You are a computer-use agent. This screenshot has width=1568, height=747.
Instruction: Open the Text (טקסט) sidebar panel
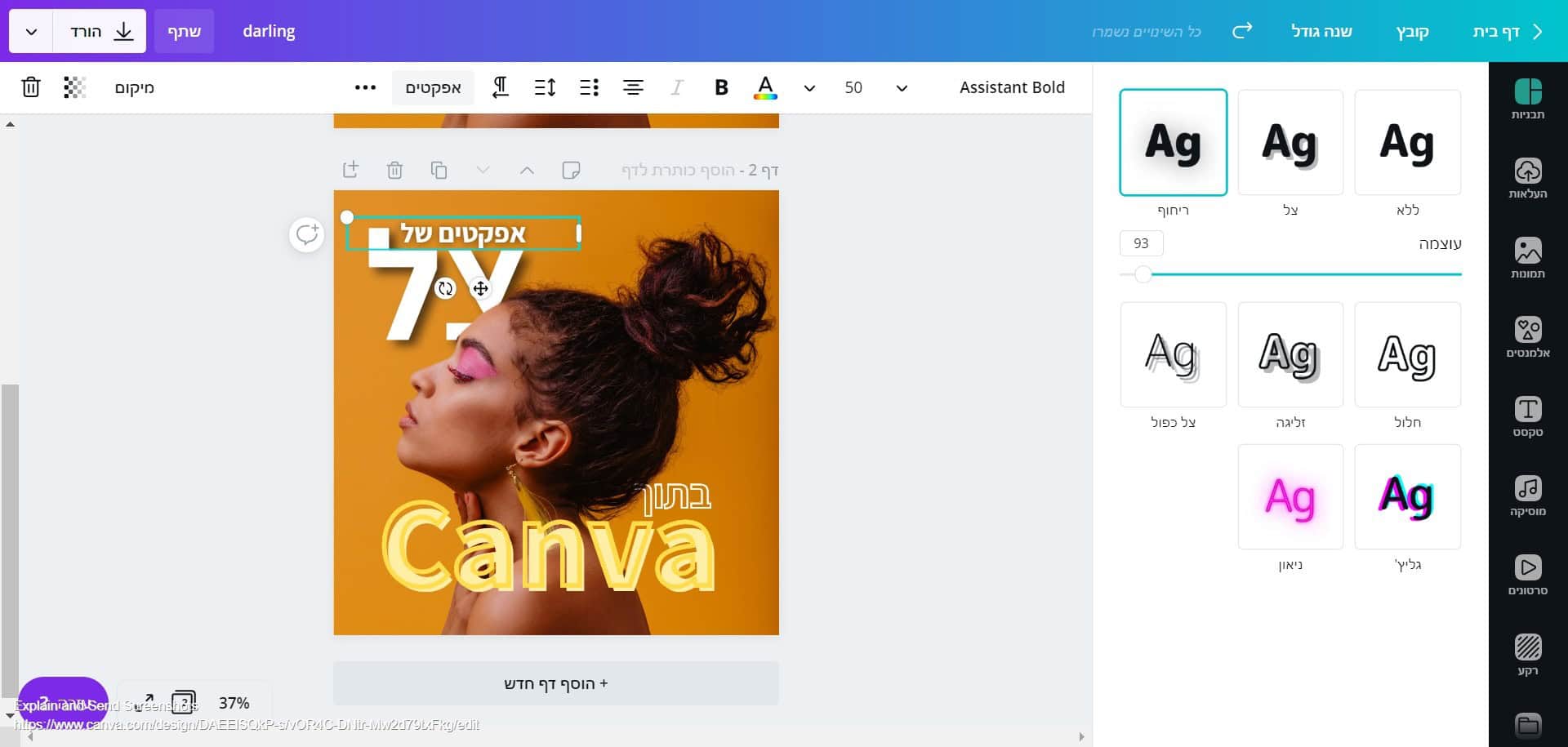point(1527,416)
